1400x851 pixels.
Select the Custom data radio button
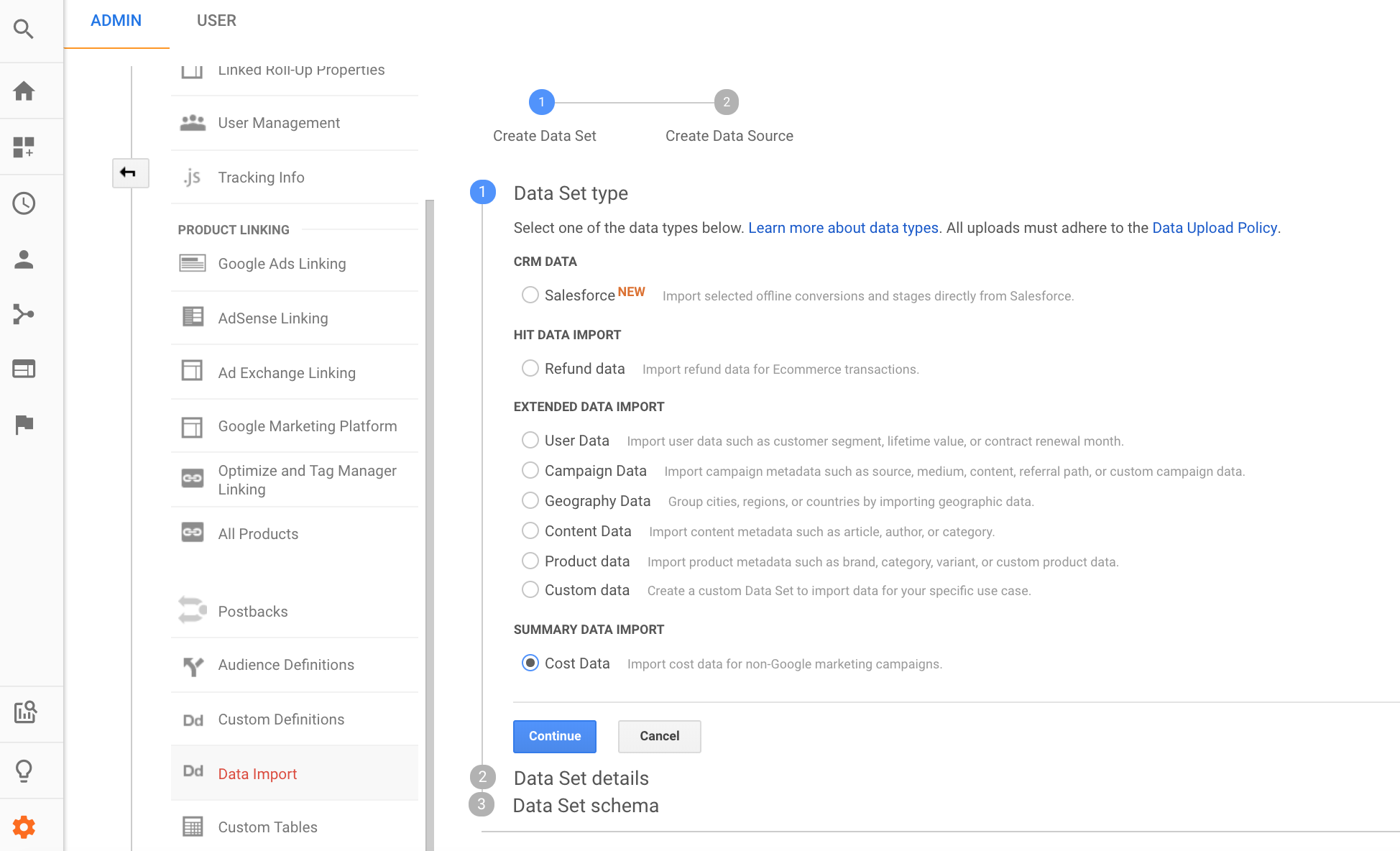click(x=530, y=590)
